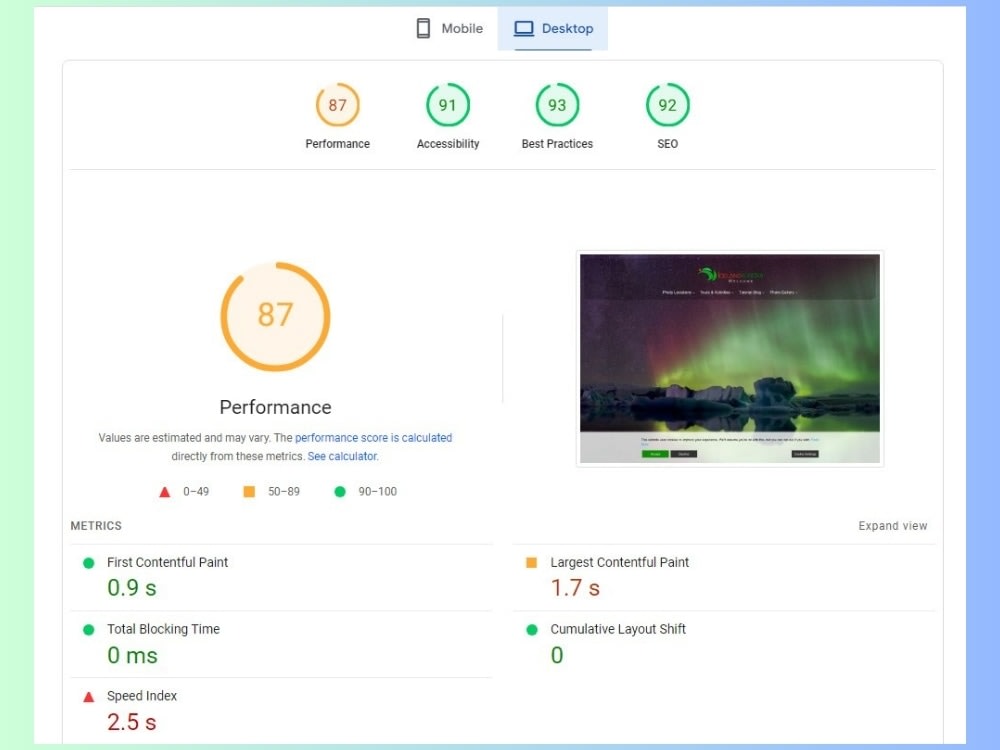Screen dimensions: 1000x750
Task: Click the 2.5 s value
Action: point(131,722)
